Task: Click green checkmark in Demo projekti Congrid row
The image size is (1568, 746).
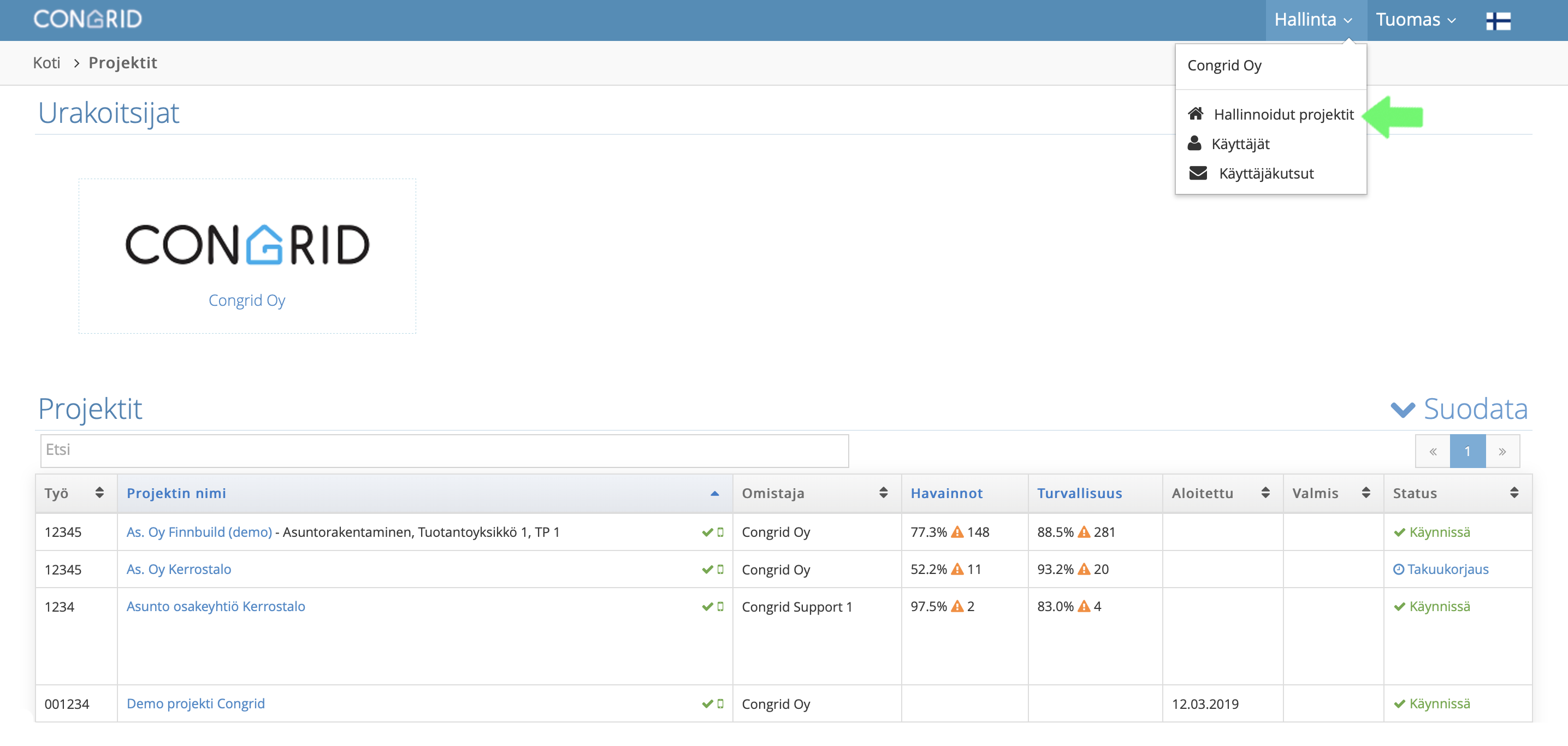Action: tap(707, 703)
